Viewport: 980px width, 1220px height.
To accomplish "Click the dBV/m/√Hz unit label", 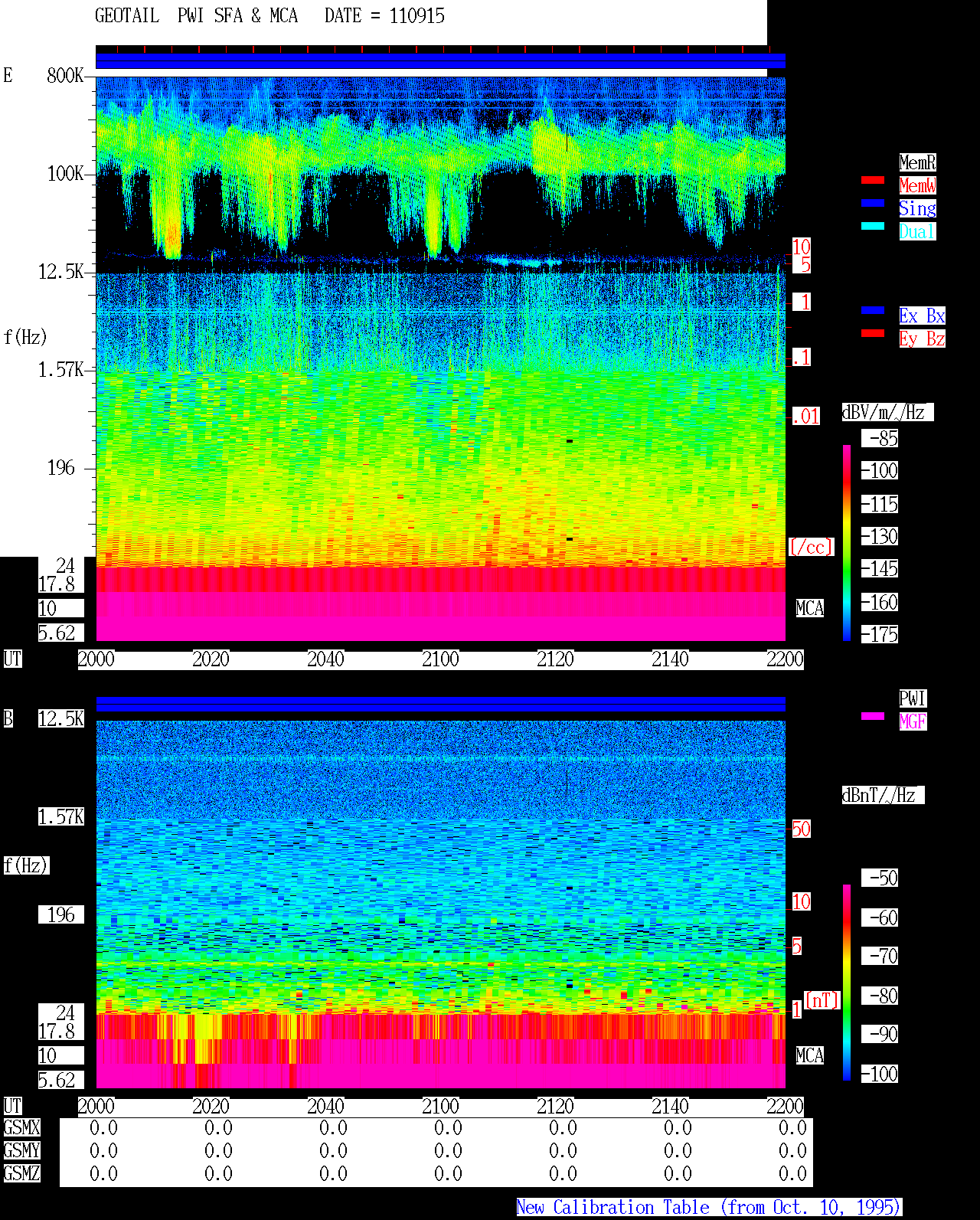I will [x=887, y=412].
